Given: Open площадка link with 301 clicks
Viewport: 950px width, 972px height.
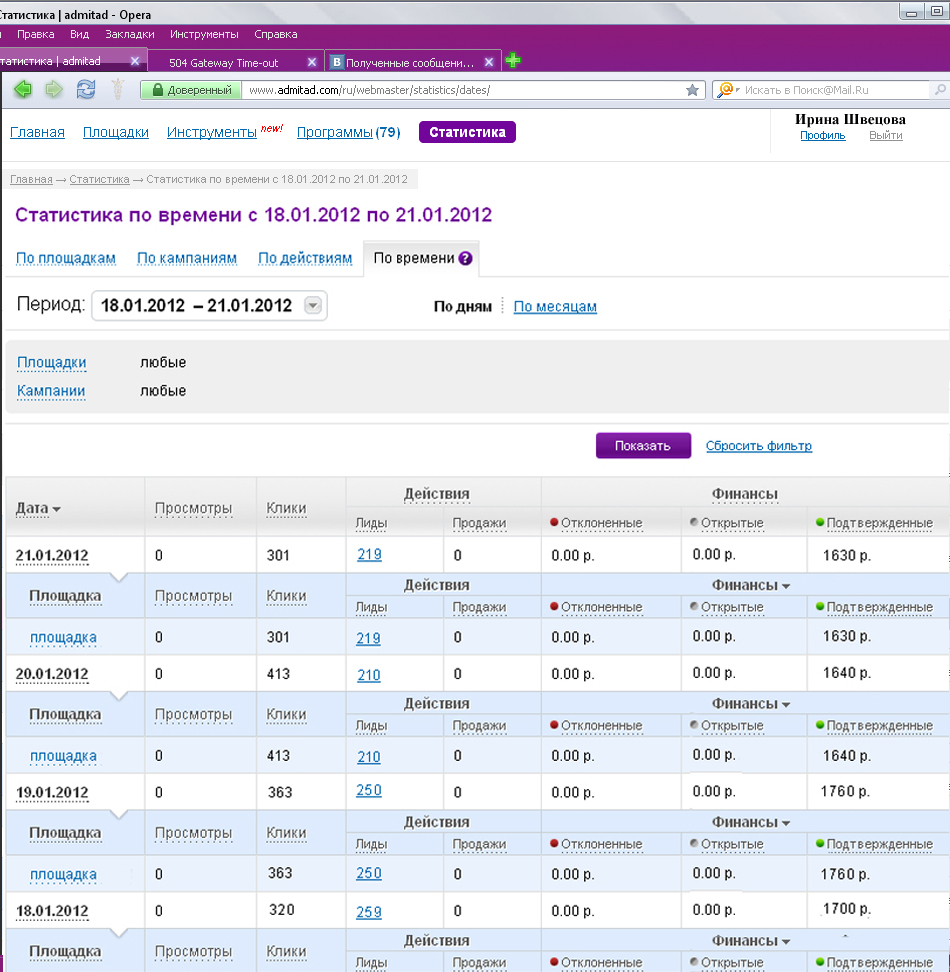Looking at the screenshot, I should [63, 637].
